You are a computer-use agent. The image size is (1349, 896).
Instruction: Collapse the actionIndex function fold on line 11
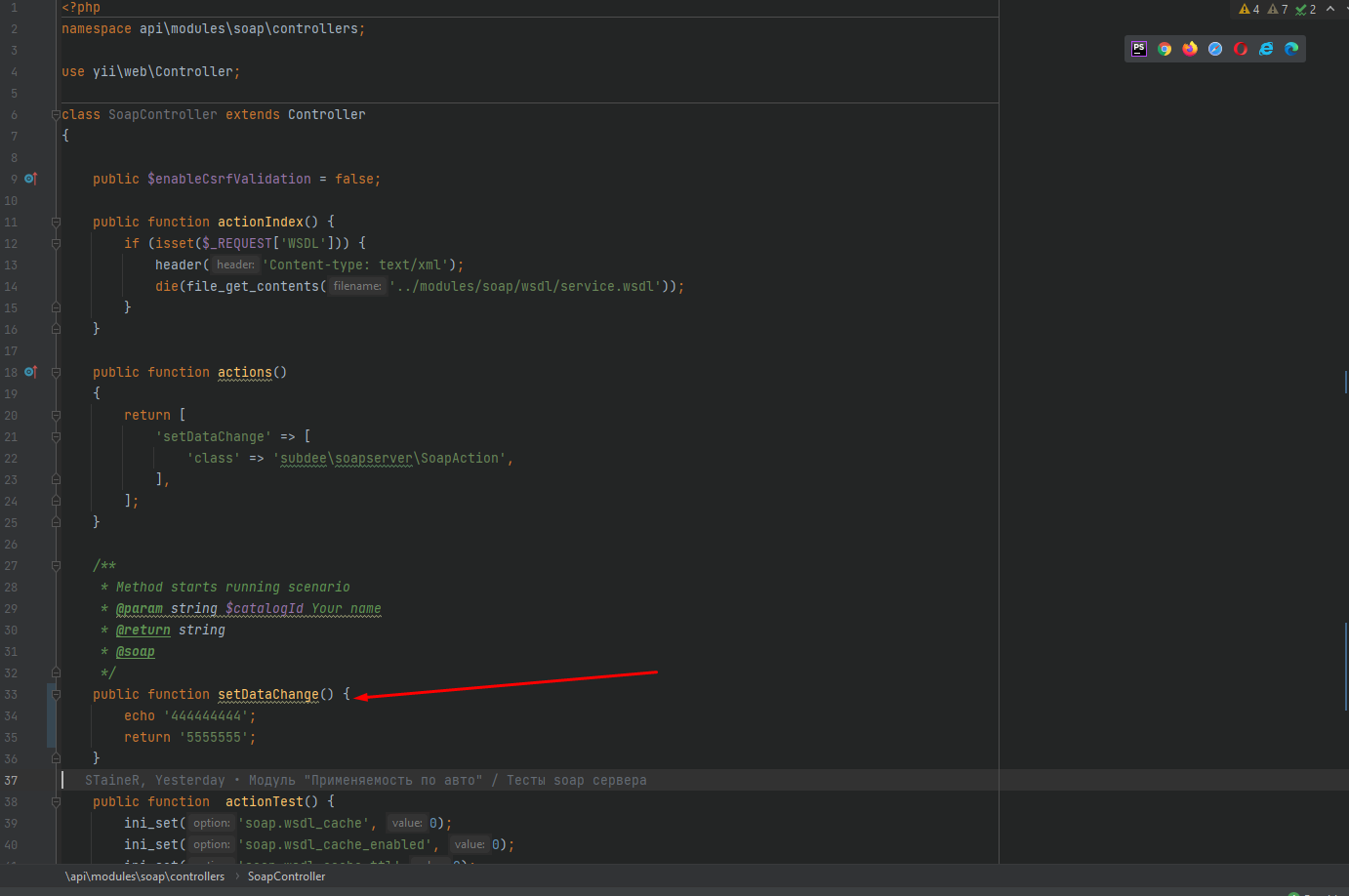tap(56, 222)
